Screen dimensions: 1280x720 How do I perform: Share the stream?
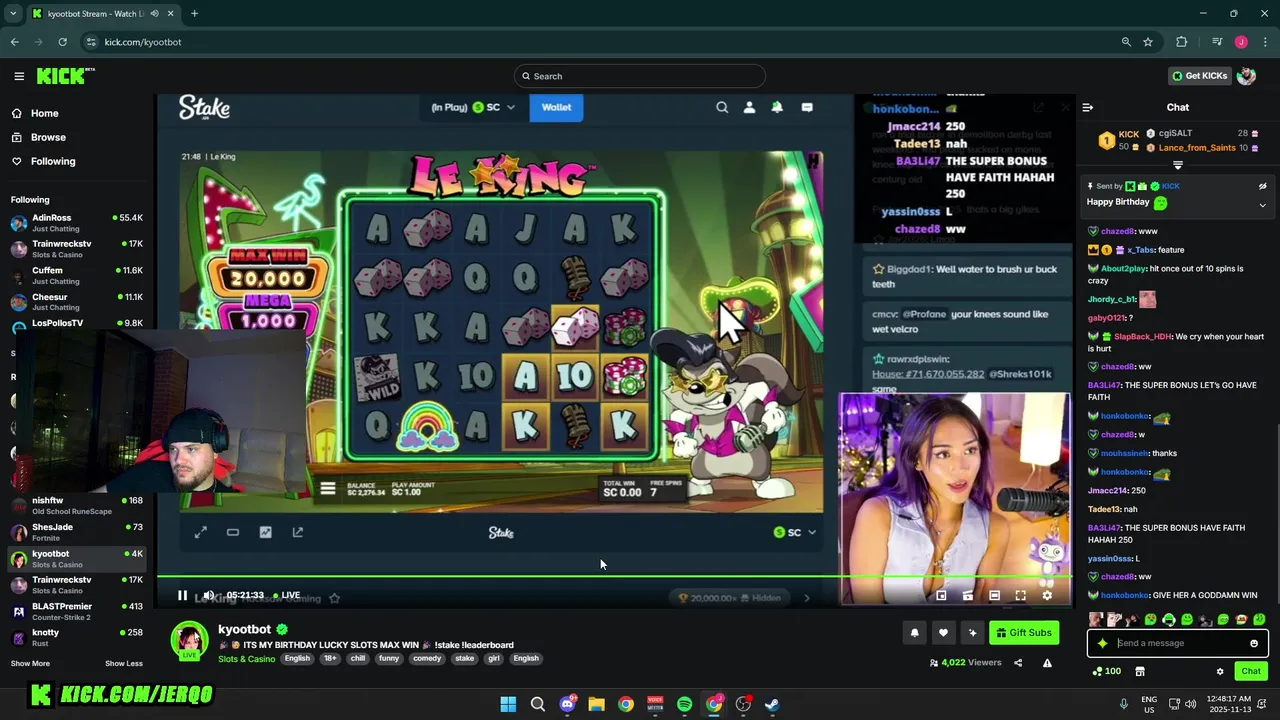1018,662
